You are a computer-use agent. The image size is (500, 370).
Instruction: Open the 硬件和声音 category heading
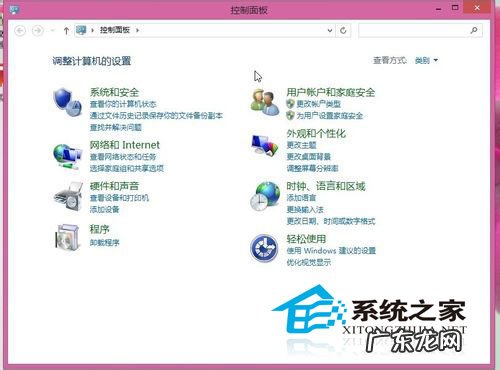pos(114,186)
